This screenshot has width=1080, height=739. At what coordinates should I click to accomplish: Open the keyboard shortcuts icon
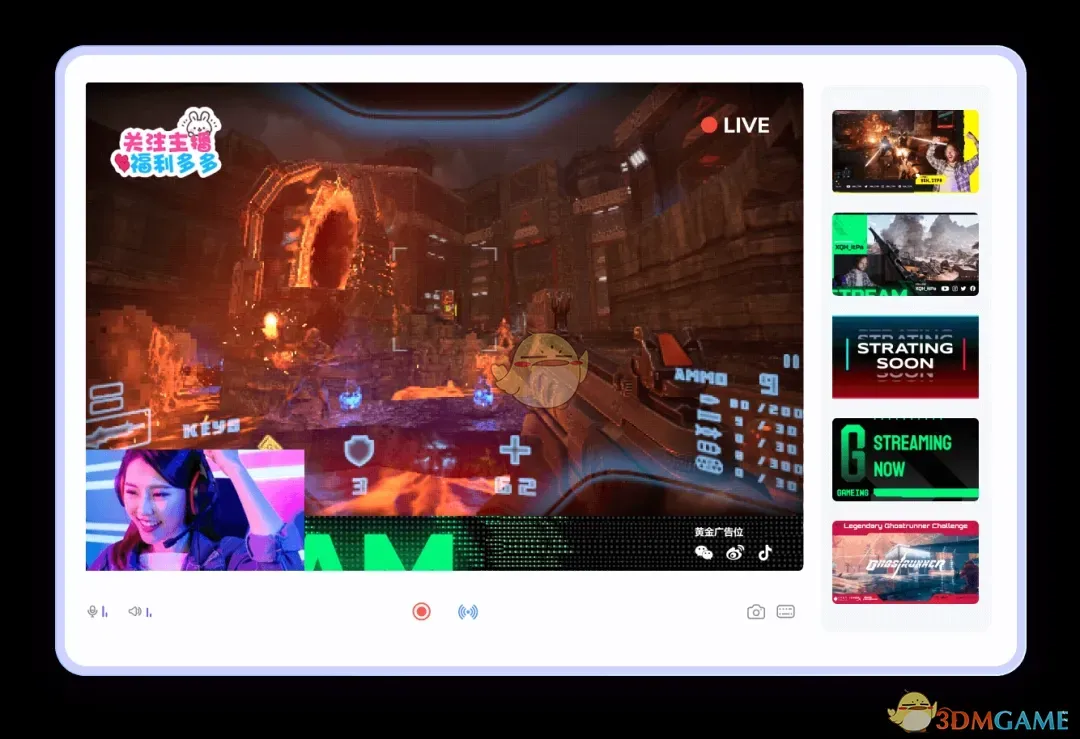pos(786,612)
